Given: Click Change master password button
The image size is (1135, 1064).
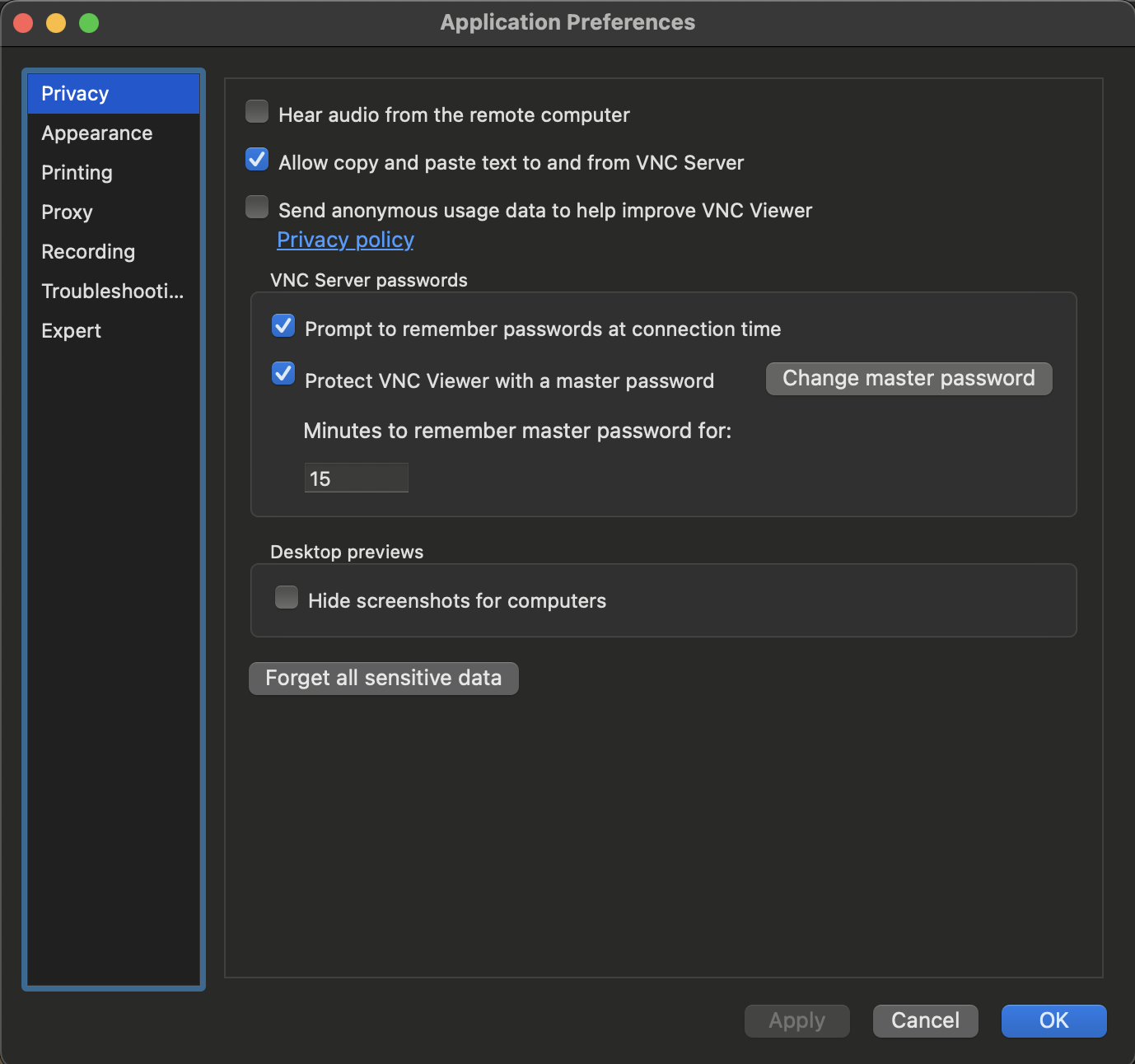Looking at the screenshot, I should click(x=909, y=379).
